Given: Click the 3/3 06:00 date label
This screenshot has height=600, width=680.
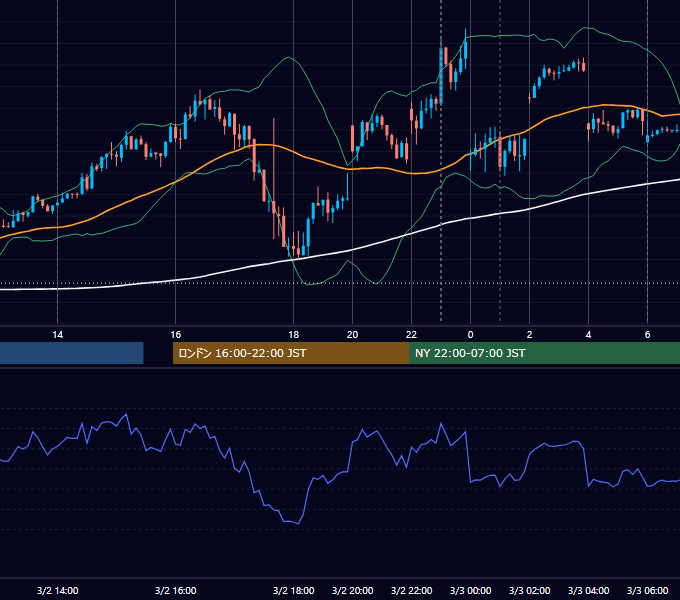Looking at the screenshot, I should point(647,590).
